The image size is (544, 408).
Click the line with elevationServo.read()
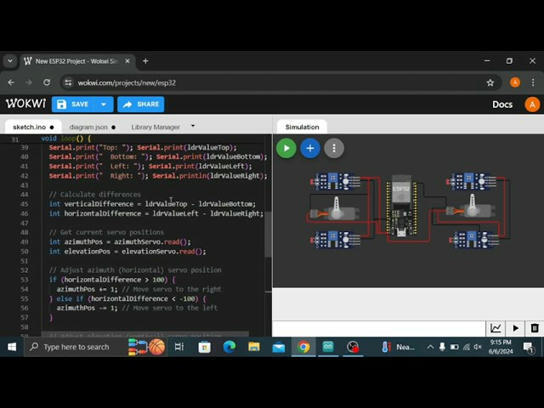[x=127, y=251]
